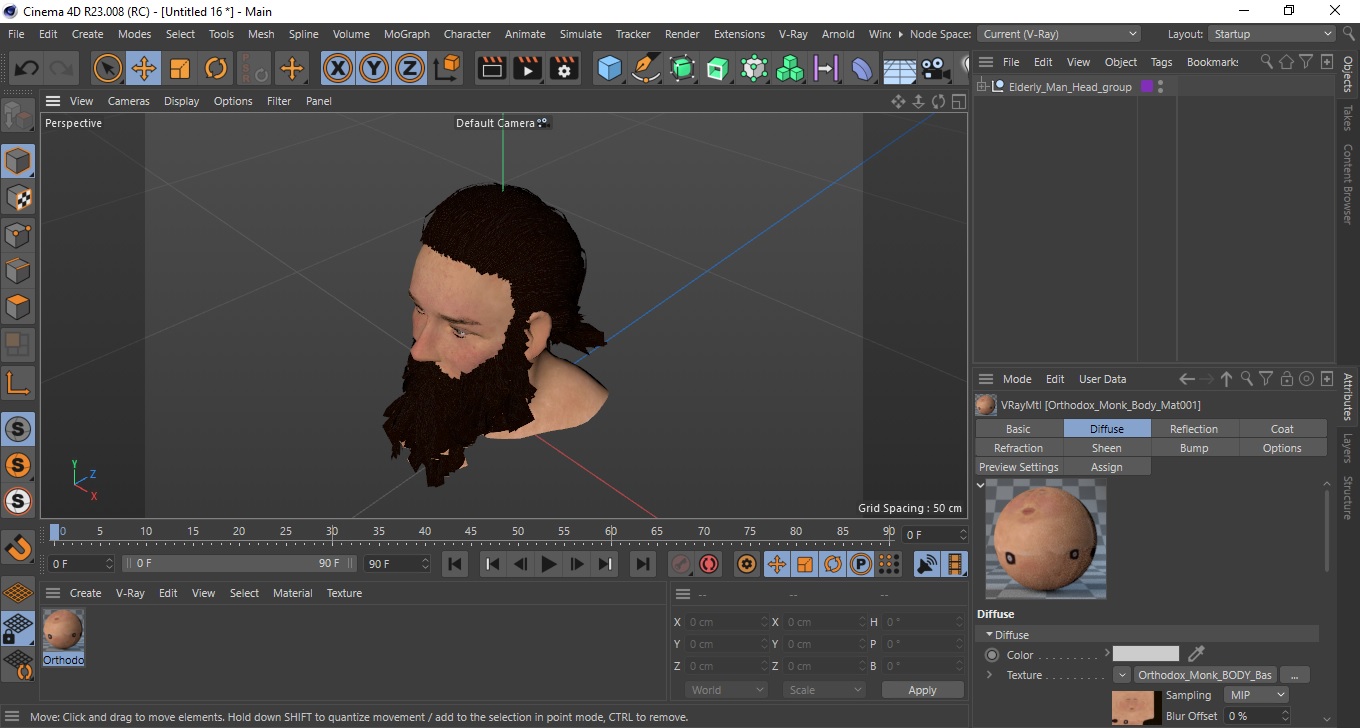Switch to Reflection tab
The height and width of the screenshot is (728, 1360).
1194,429
